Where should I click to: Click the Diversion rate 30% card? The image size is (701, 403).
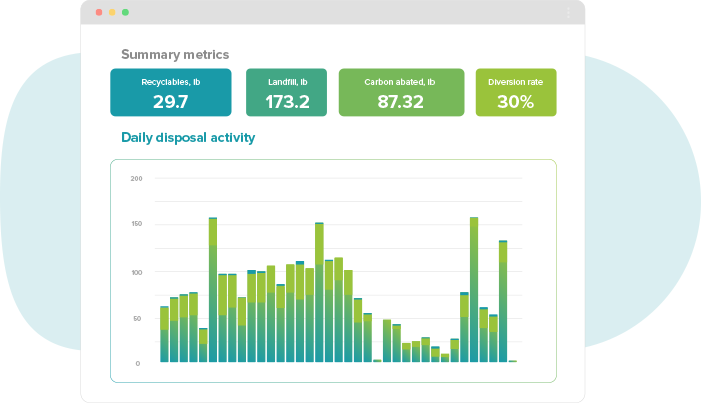pos(515,92)
